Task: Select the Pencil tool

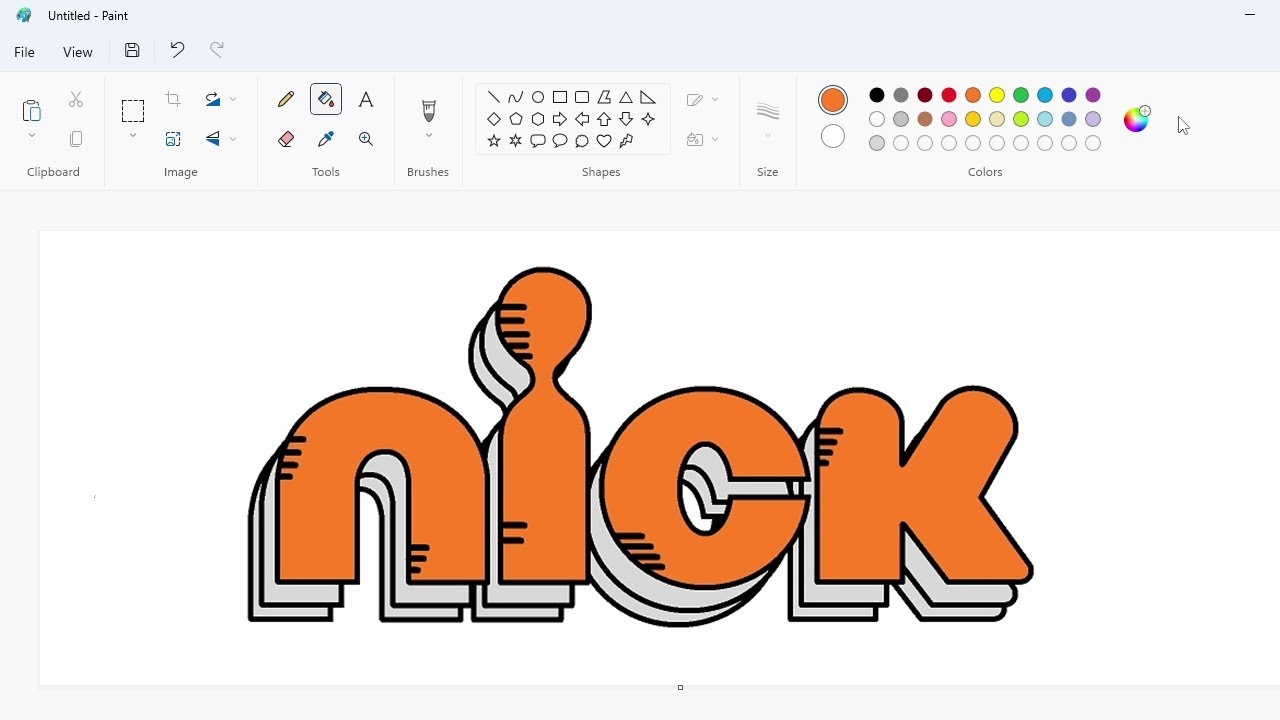Action: 286,99
